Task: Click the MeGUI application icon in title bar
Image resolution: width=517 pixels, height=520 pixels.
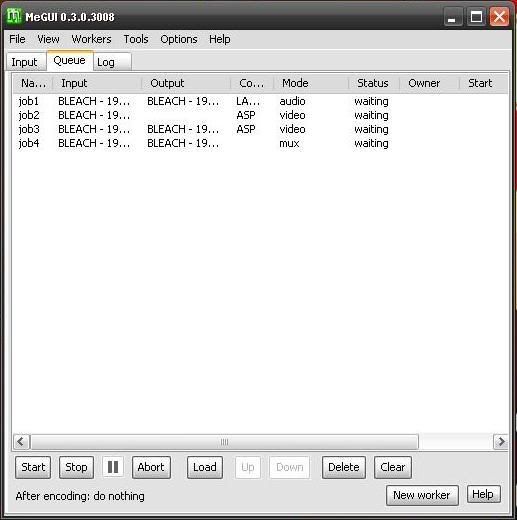Action: [x=14, y=16]
